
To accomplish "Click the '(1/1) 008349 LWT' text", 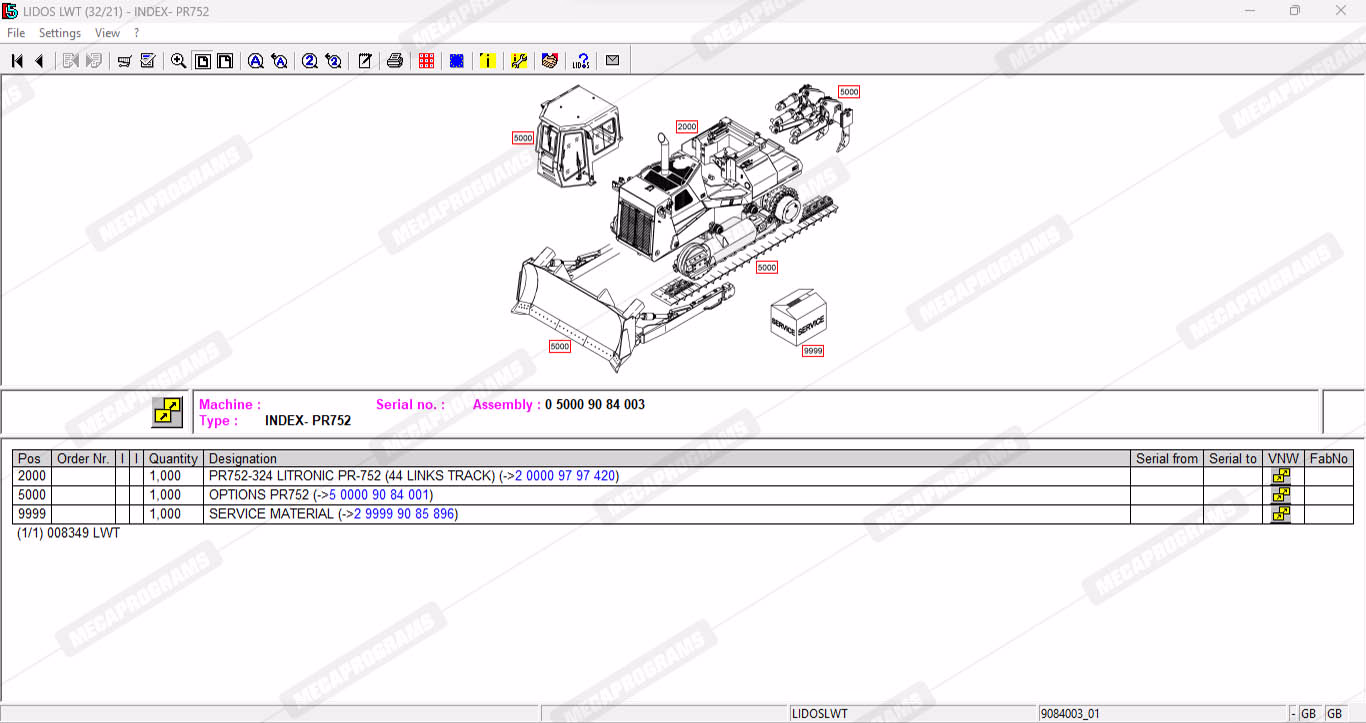I will tap(69, 533).
